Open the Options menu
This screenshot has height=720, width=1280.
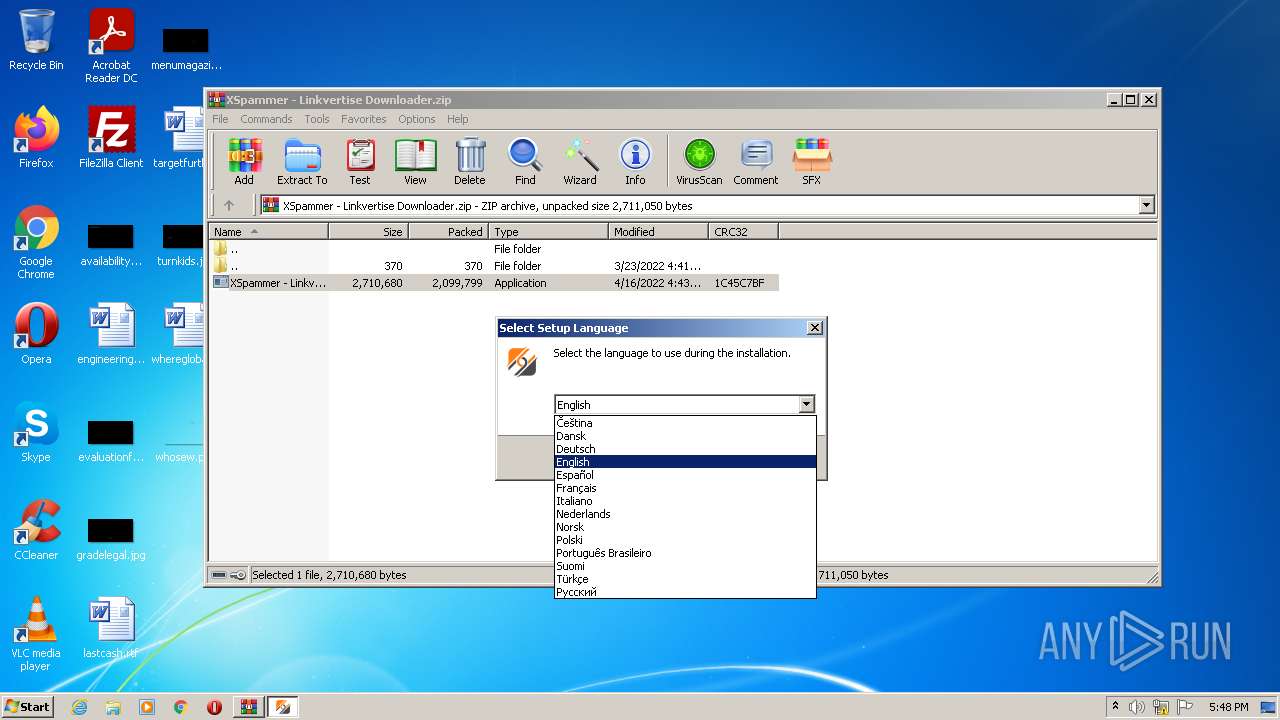[417, 119]
